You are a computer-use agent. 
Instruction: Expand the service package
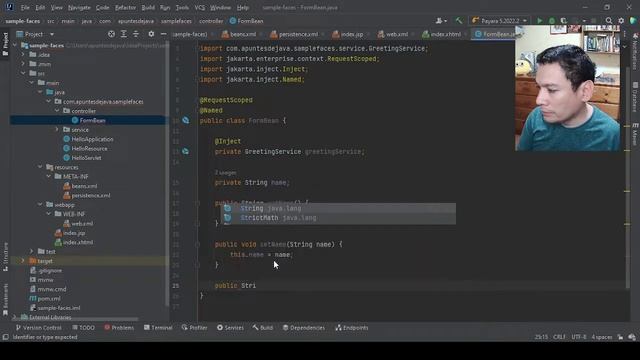[57, 129]
